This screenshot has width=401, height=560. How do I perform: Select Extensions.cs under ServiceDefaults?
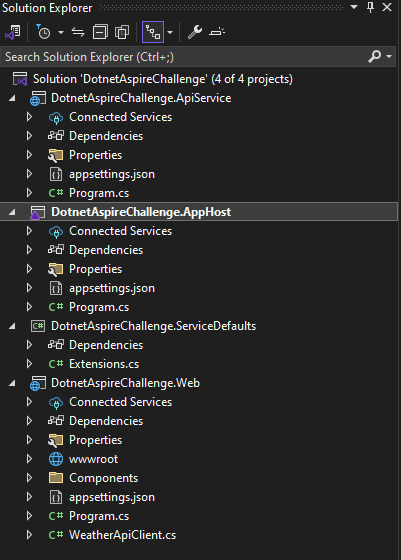pyautogui.click(x=104, y=364)
